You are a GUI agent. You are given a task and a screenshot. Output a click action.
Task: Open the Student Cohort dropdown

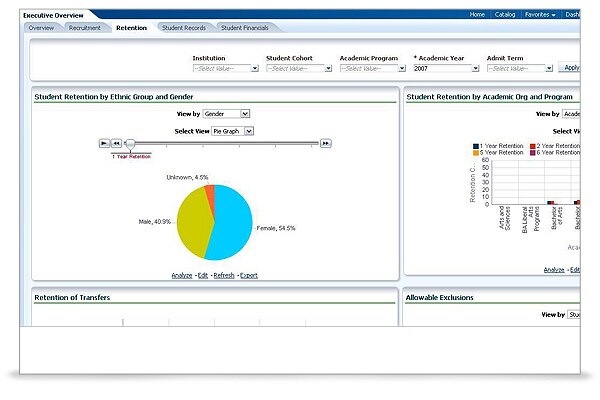click(299, 69)
